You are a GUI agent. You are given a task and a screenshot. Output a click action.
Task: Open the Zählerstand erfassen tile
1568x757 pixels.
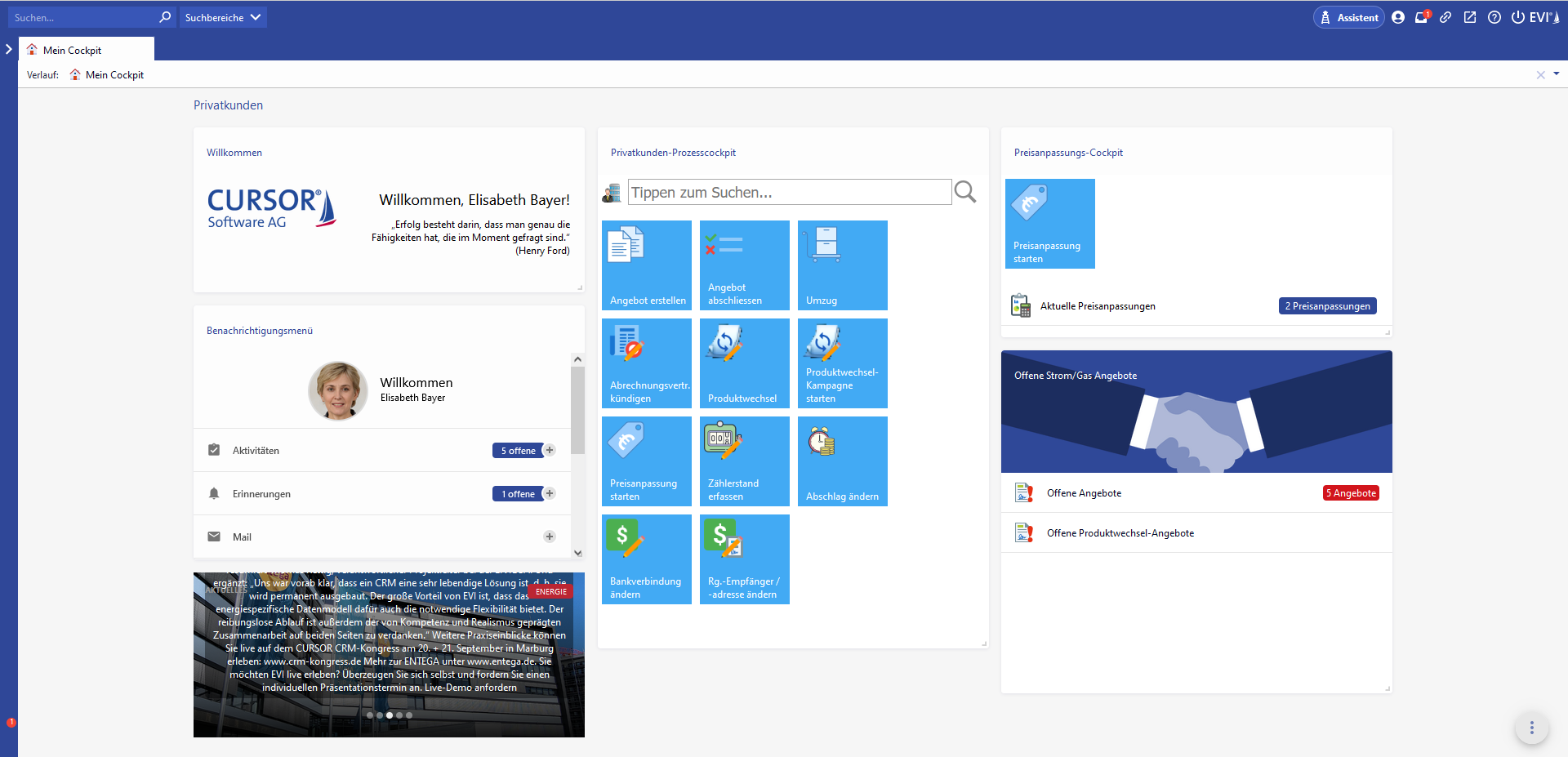(x=744, y=461)
